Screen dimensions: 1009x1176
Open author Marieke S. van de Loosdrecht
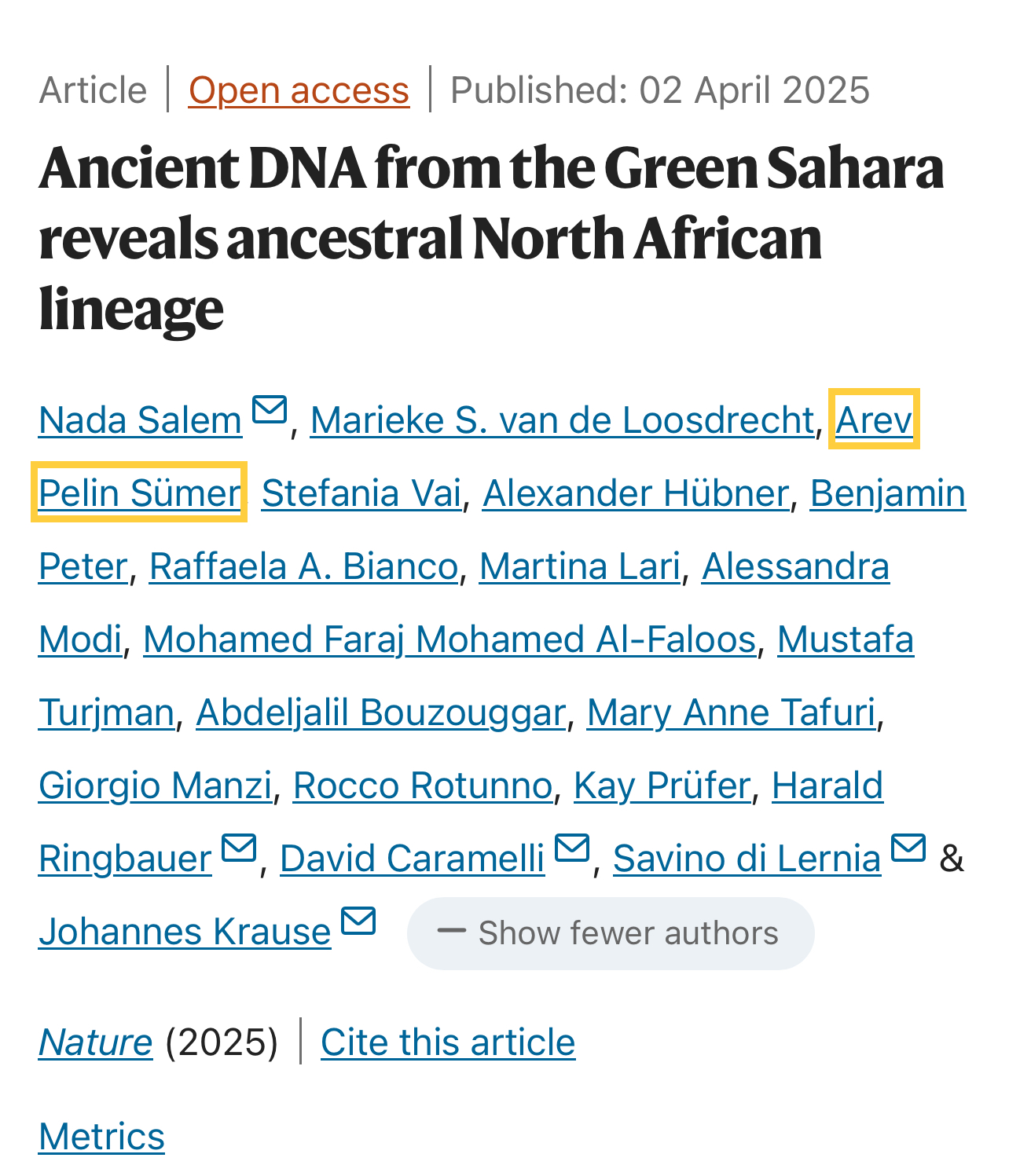coord(563,420)
